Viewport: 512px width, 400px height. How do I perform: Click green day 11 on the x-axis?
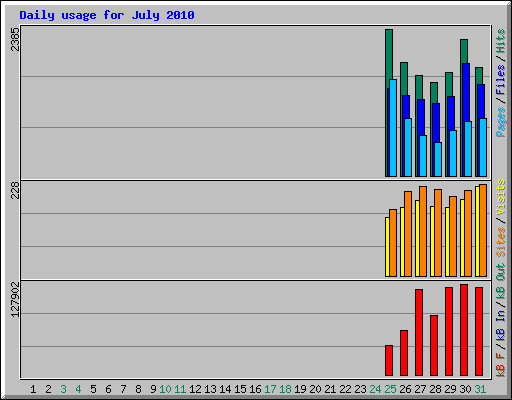pos(180,389)
